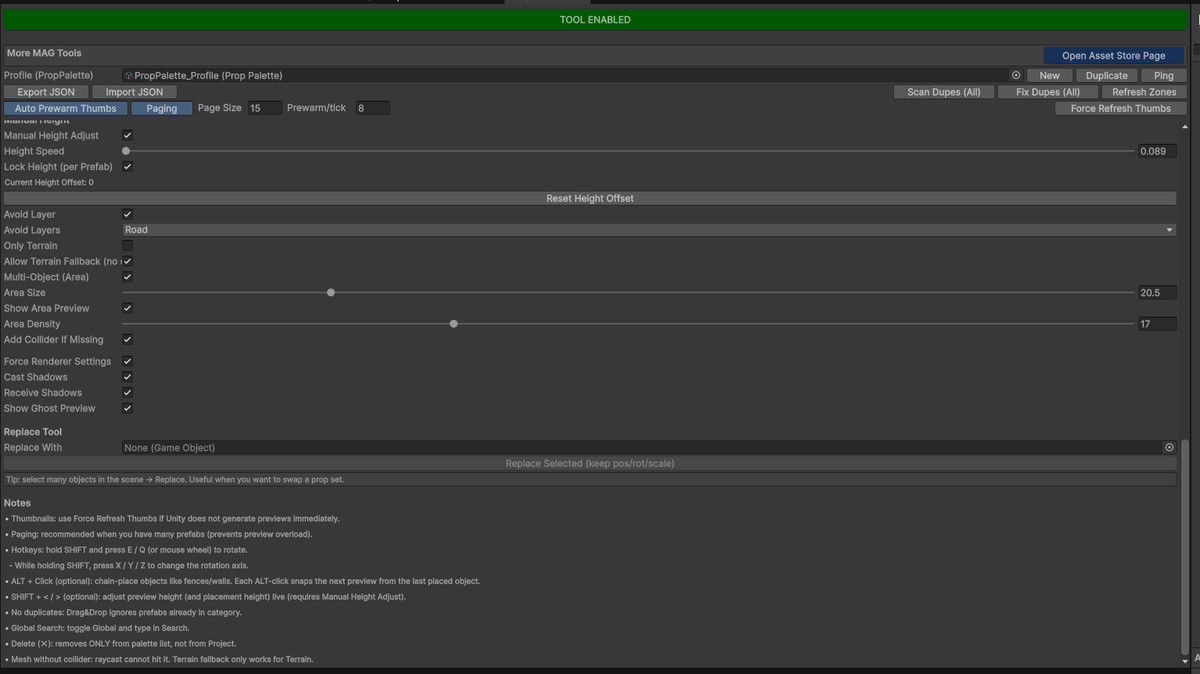Click the Area Size slider handle
1200x674 pixels.
(x=331, y=293)
